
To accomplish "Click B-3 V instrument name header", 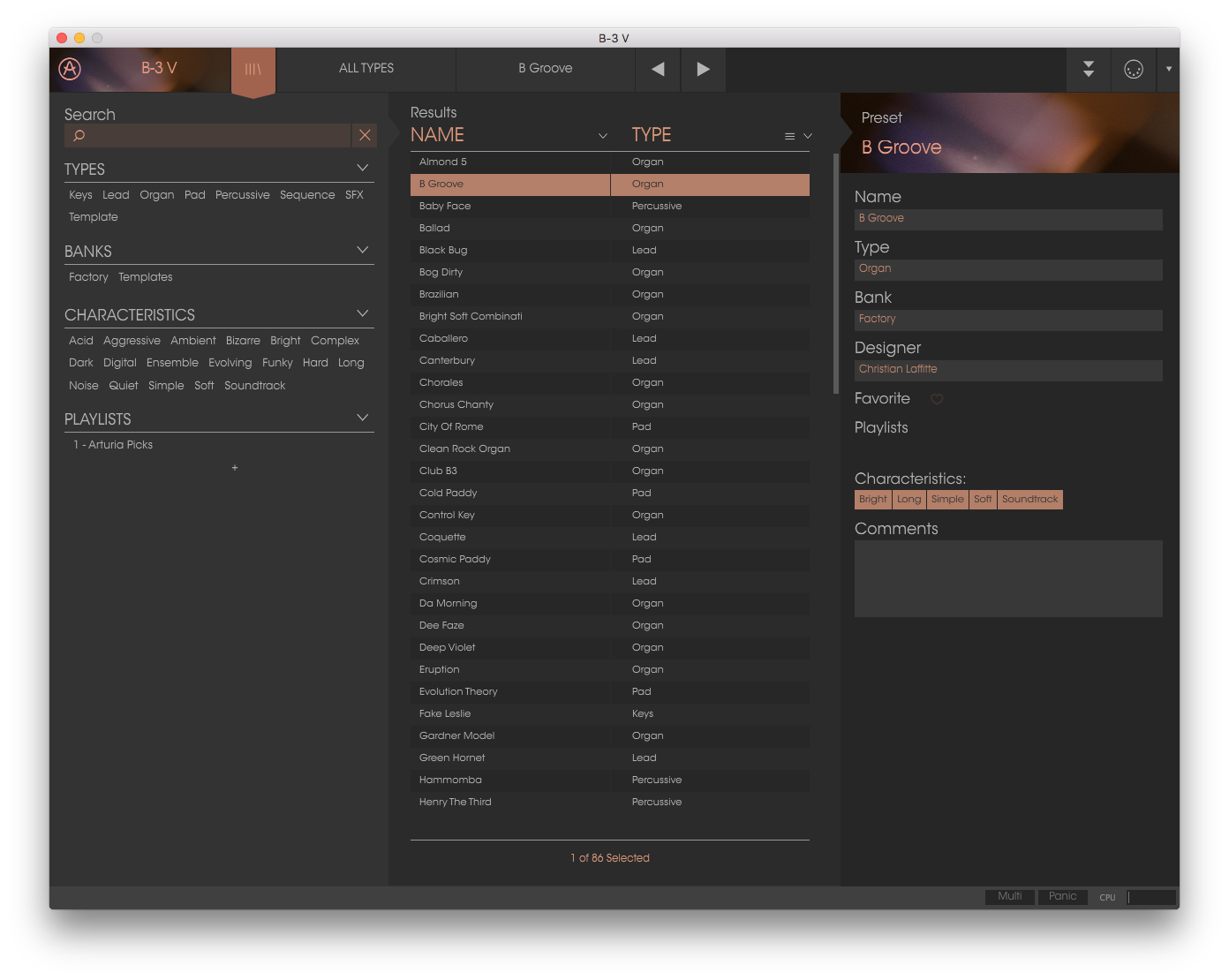I will [x=159, y=68].
